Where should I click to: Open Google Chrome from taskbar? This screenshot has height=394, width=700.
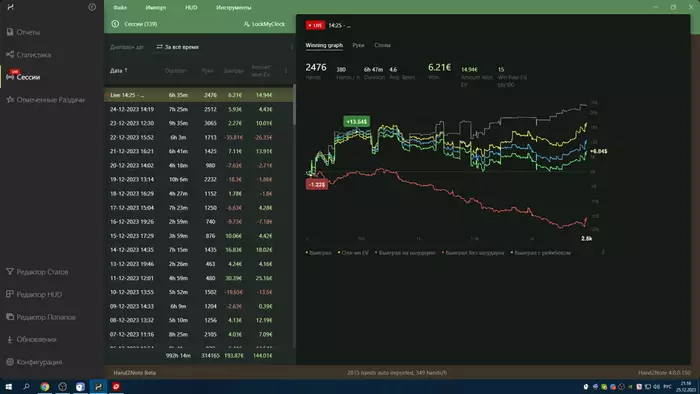click(45, 386)
